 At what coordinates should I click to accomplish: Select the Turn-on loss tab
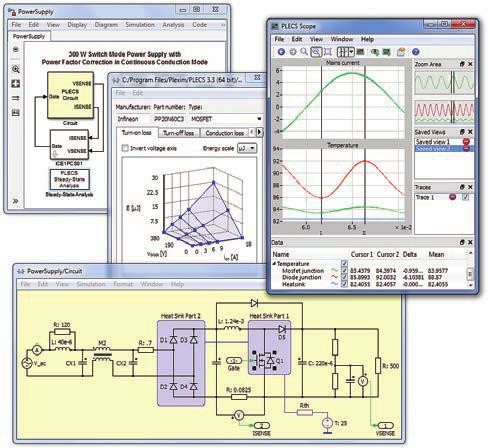[x=136, y=133]
